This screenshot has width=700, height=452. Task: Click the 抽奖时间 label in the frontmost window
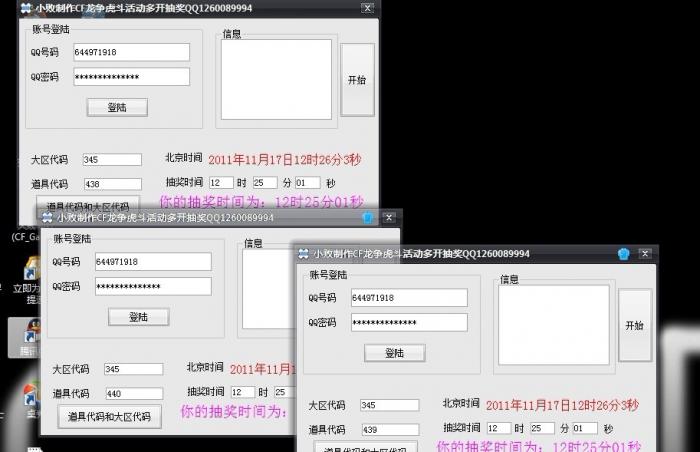tap(462, 427)
